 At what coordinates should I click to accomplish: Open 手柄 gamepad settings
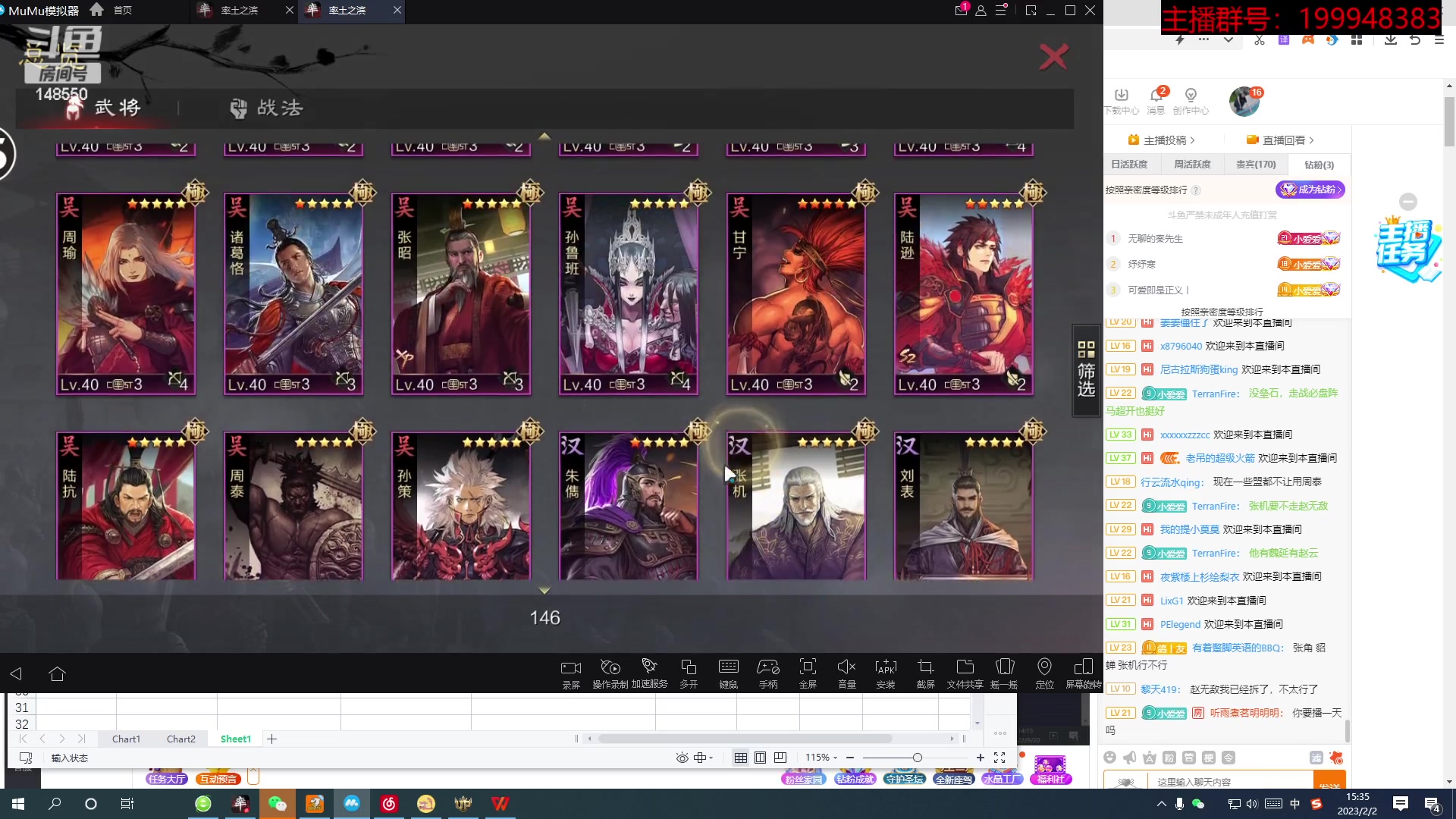[x=768, y=673]
